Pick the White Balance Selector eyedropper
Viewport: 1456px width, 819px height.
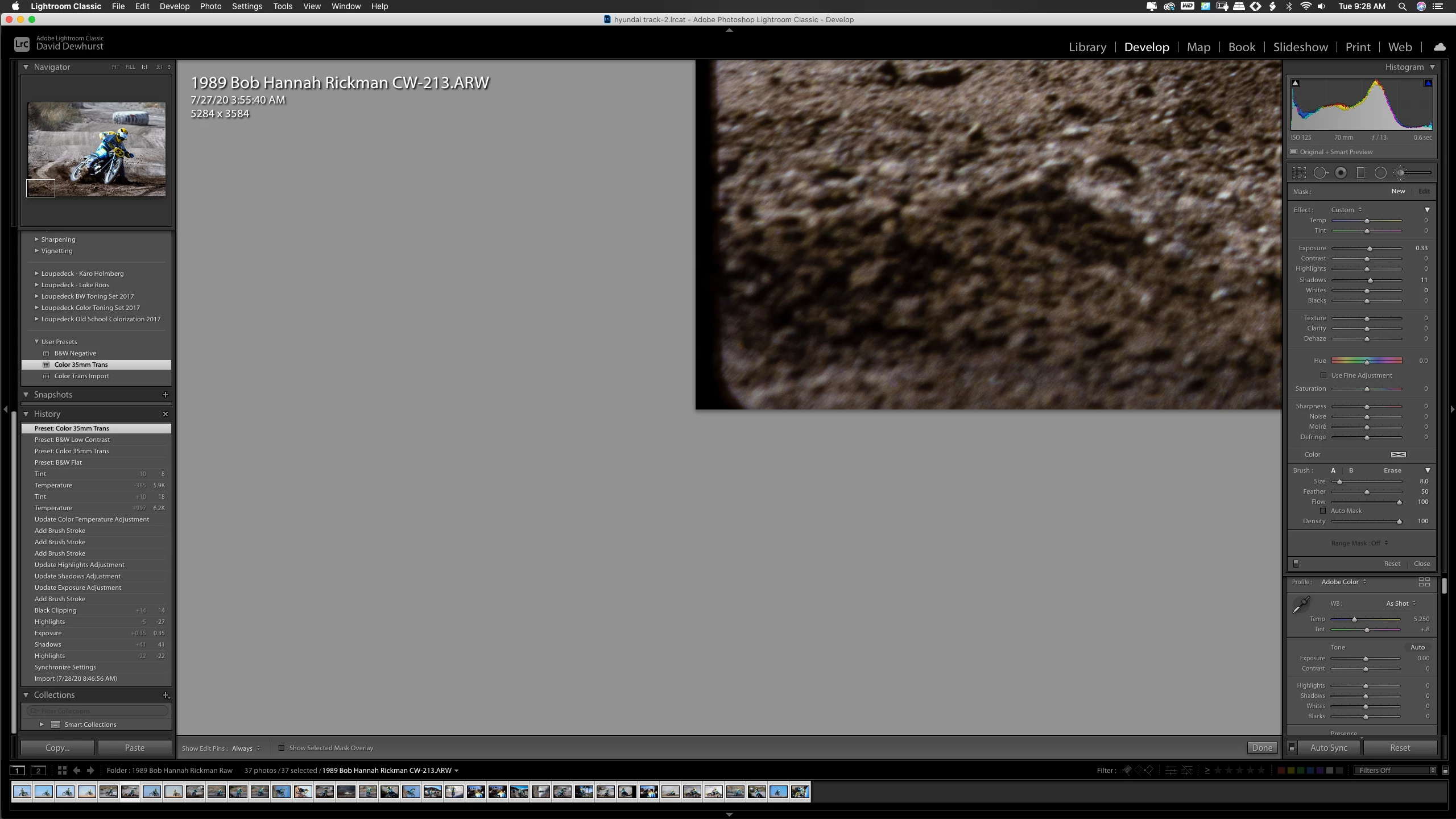click(1301, 604)
